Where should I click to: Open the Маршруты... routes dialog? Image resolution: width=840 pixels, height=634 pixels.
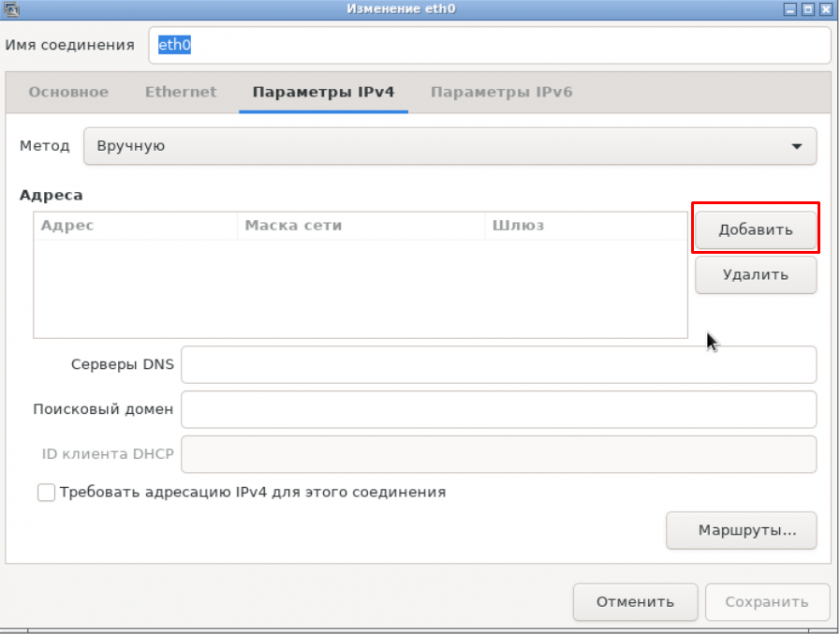741,530
